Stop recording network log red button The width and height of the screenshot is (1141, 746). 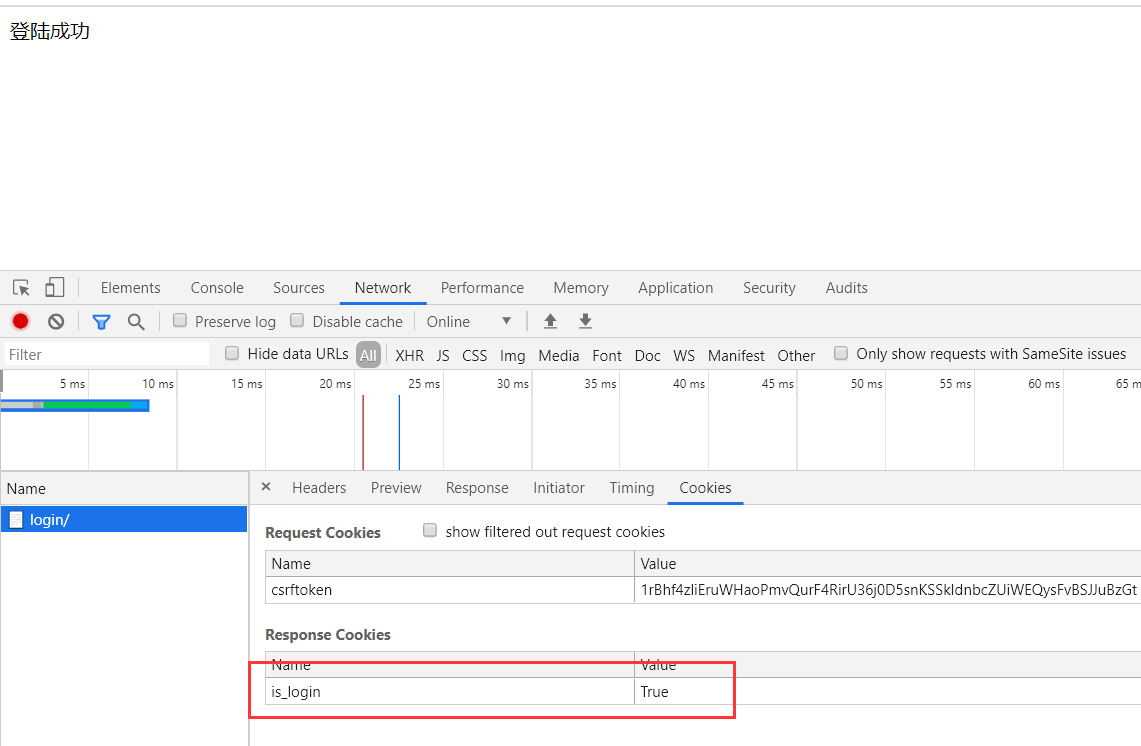click(20, 321)
